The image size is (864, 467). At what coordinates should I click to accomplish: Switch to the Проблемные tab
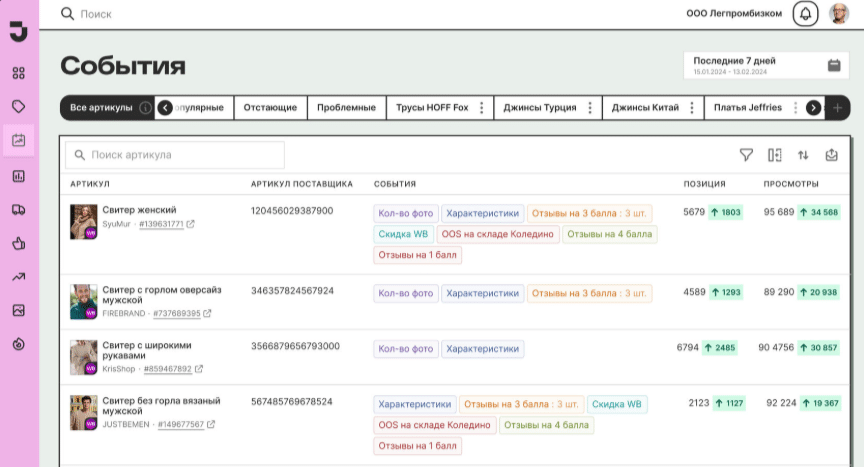(x=347, y=108)
